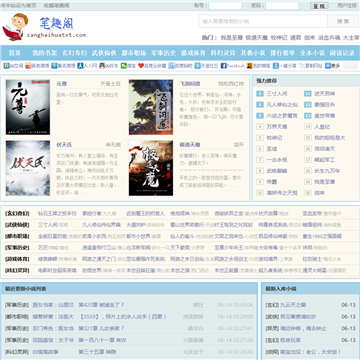Open 玄幻奇幻 navigation tab
This screenshot has width=360, height=360.
75,53
